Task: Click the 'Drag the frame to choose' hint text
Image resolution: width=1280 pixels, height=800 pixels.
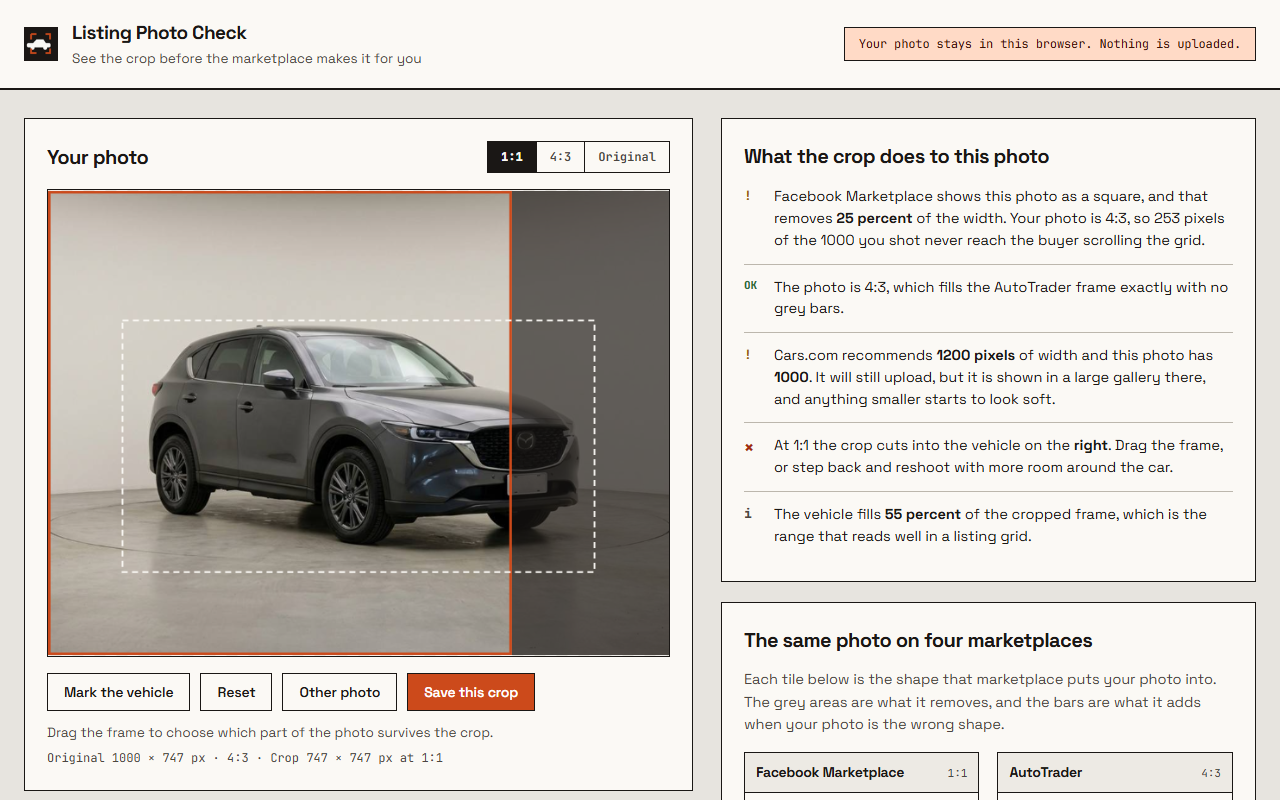Action: click(x=270, y=732)
